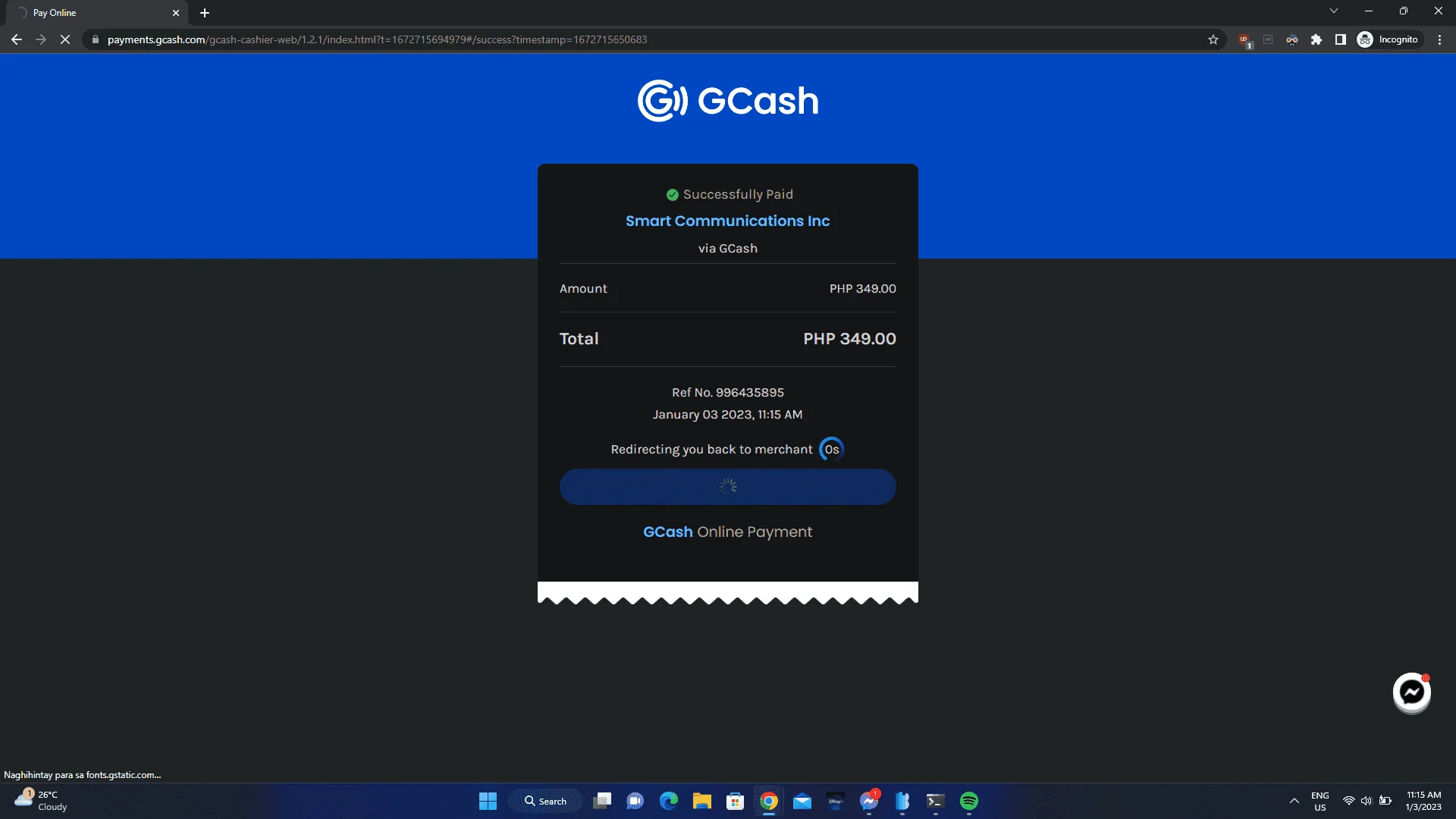The width and height of the screenshot is (1456, 819).
Task: Open the Wi-Fi network settings in the tray
Action: coord(1348,801)
